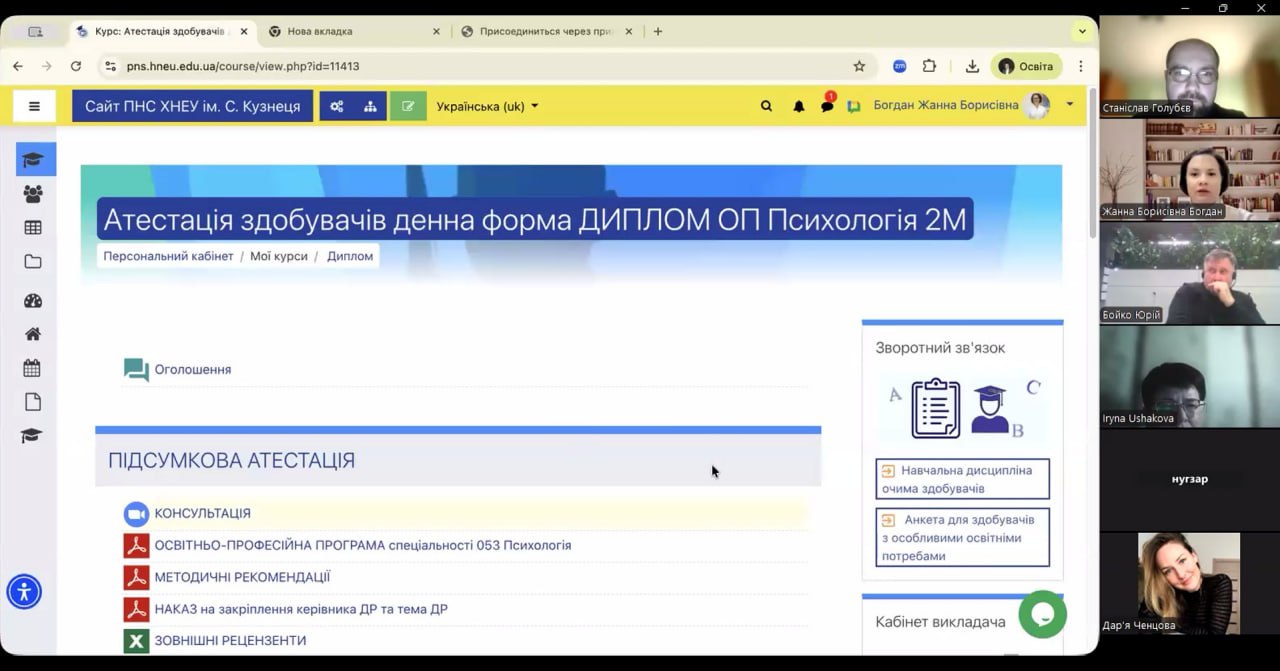Click Мої курси in the breadcrumb

pyautogui.click(x=278, y=256)
